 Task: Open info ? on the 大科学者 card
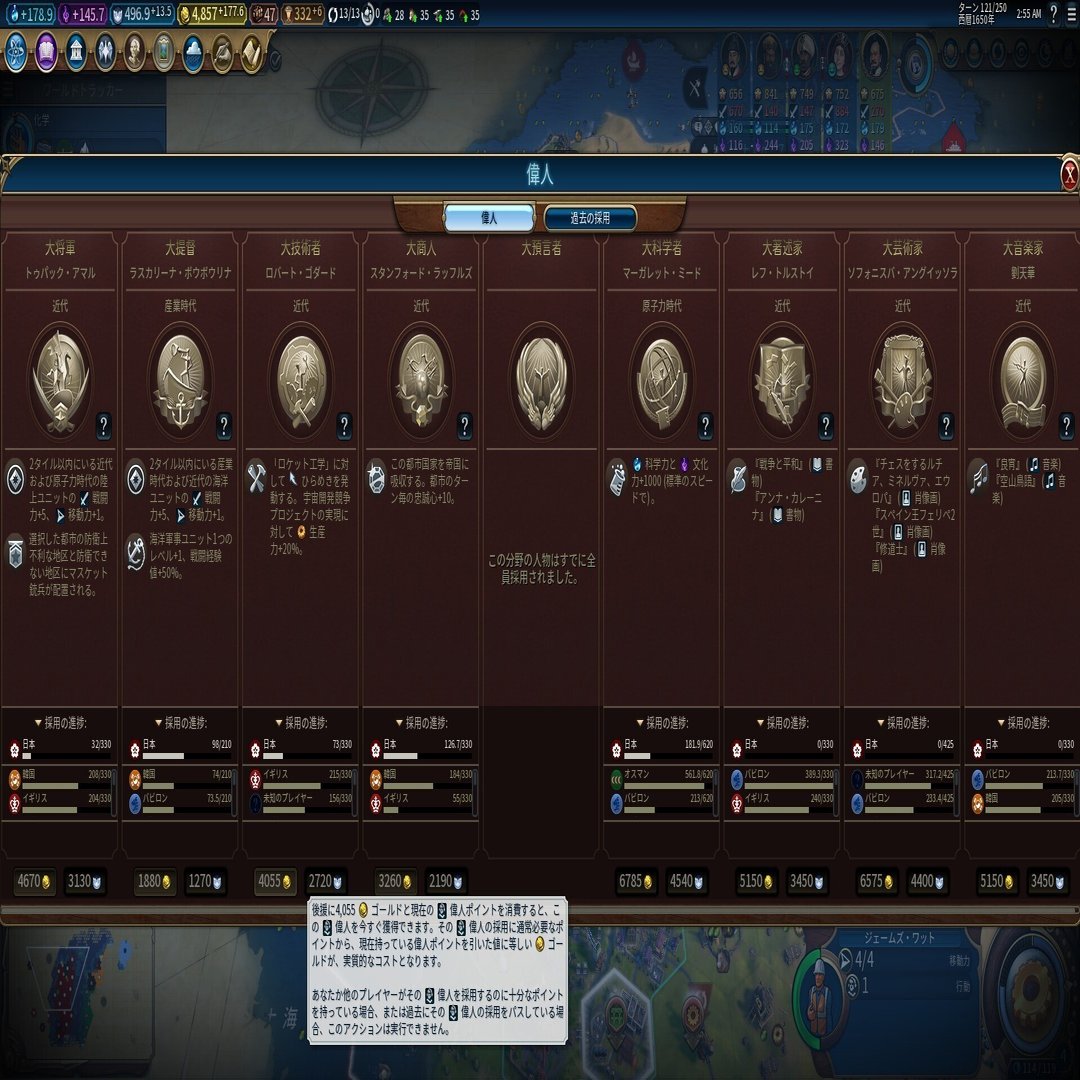(705, 426)
